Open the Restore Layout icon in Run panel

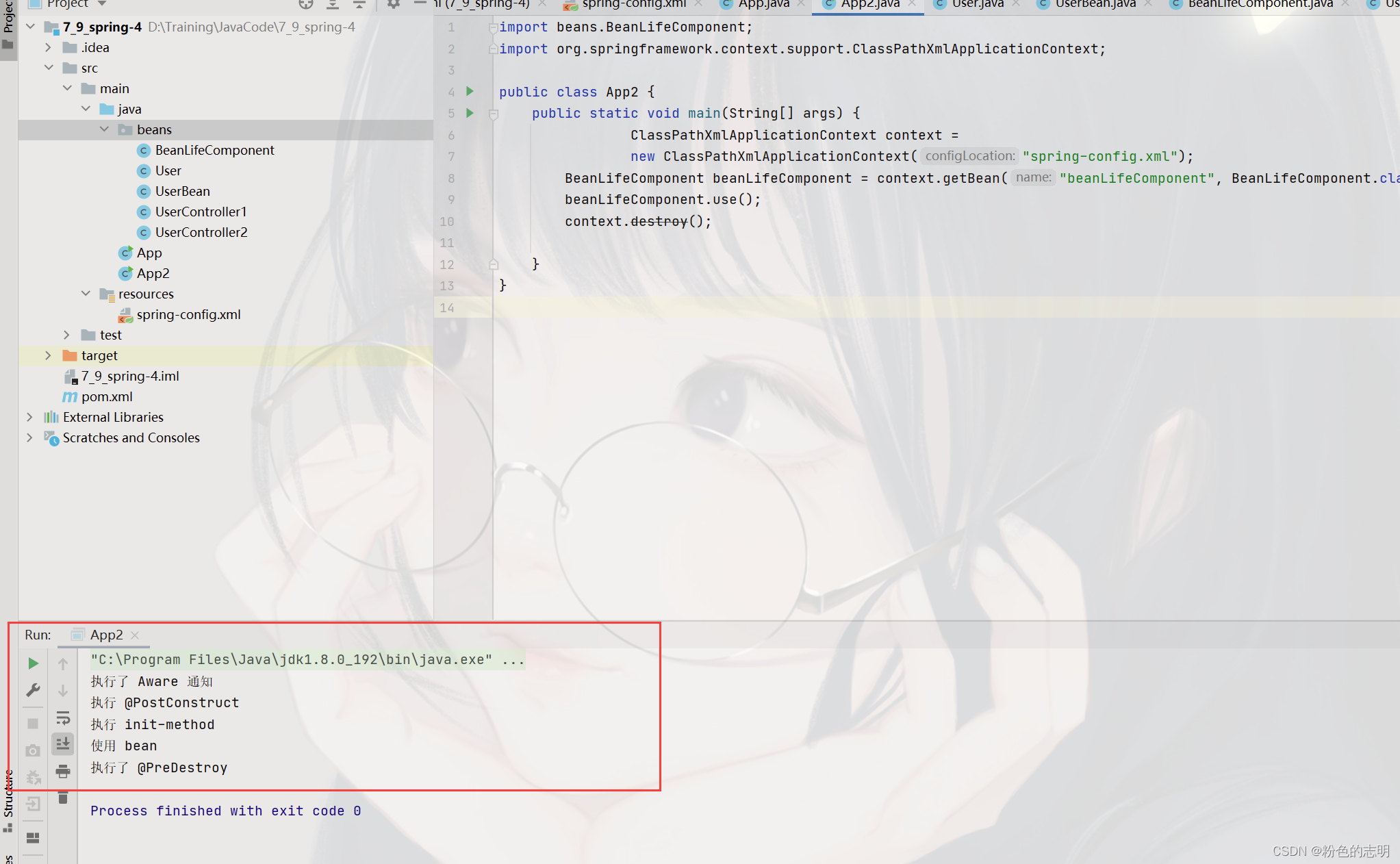point(33,838)
